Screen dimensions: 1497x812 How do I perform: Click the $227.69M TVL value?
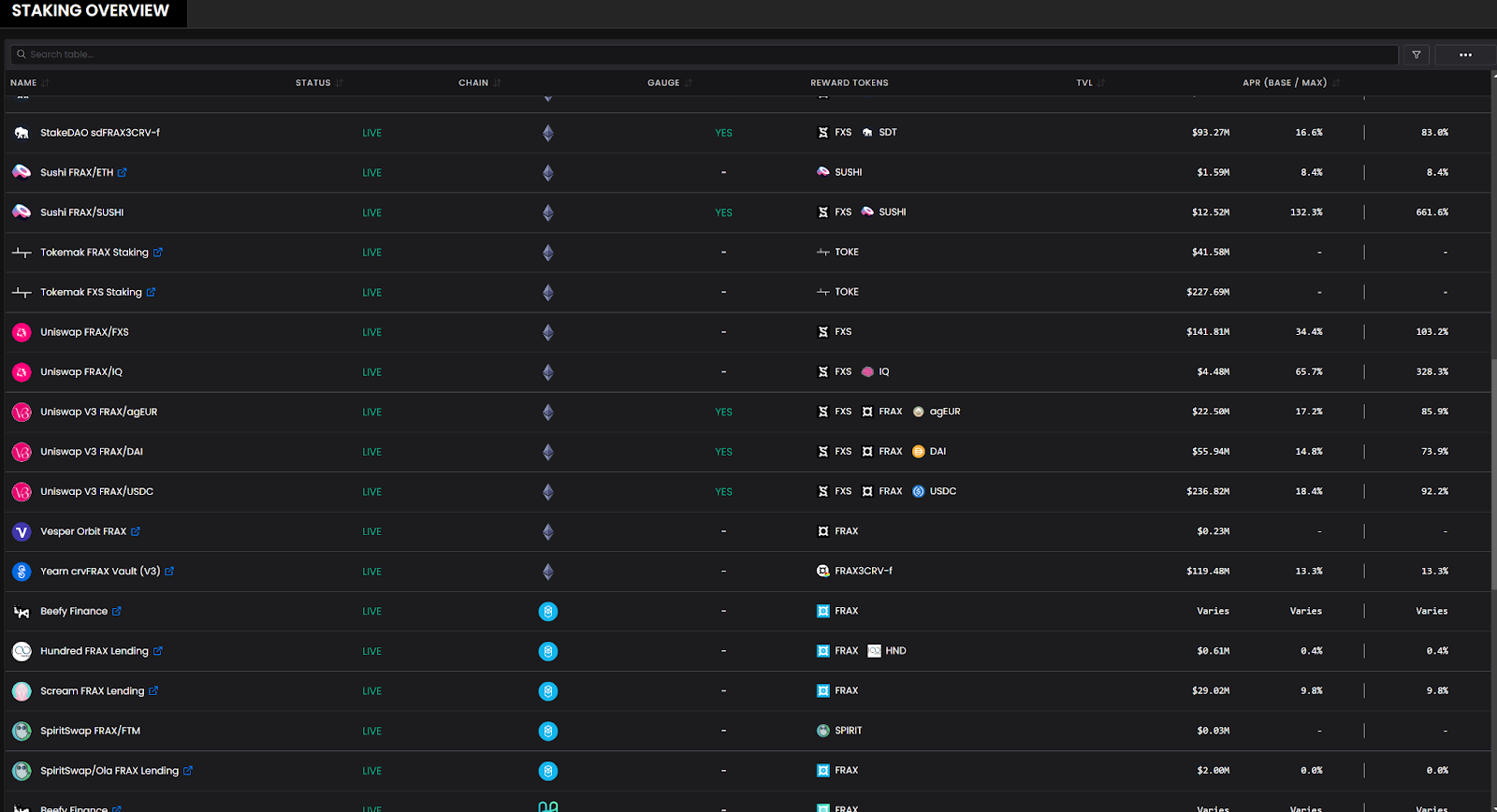(1208, 292)
